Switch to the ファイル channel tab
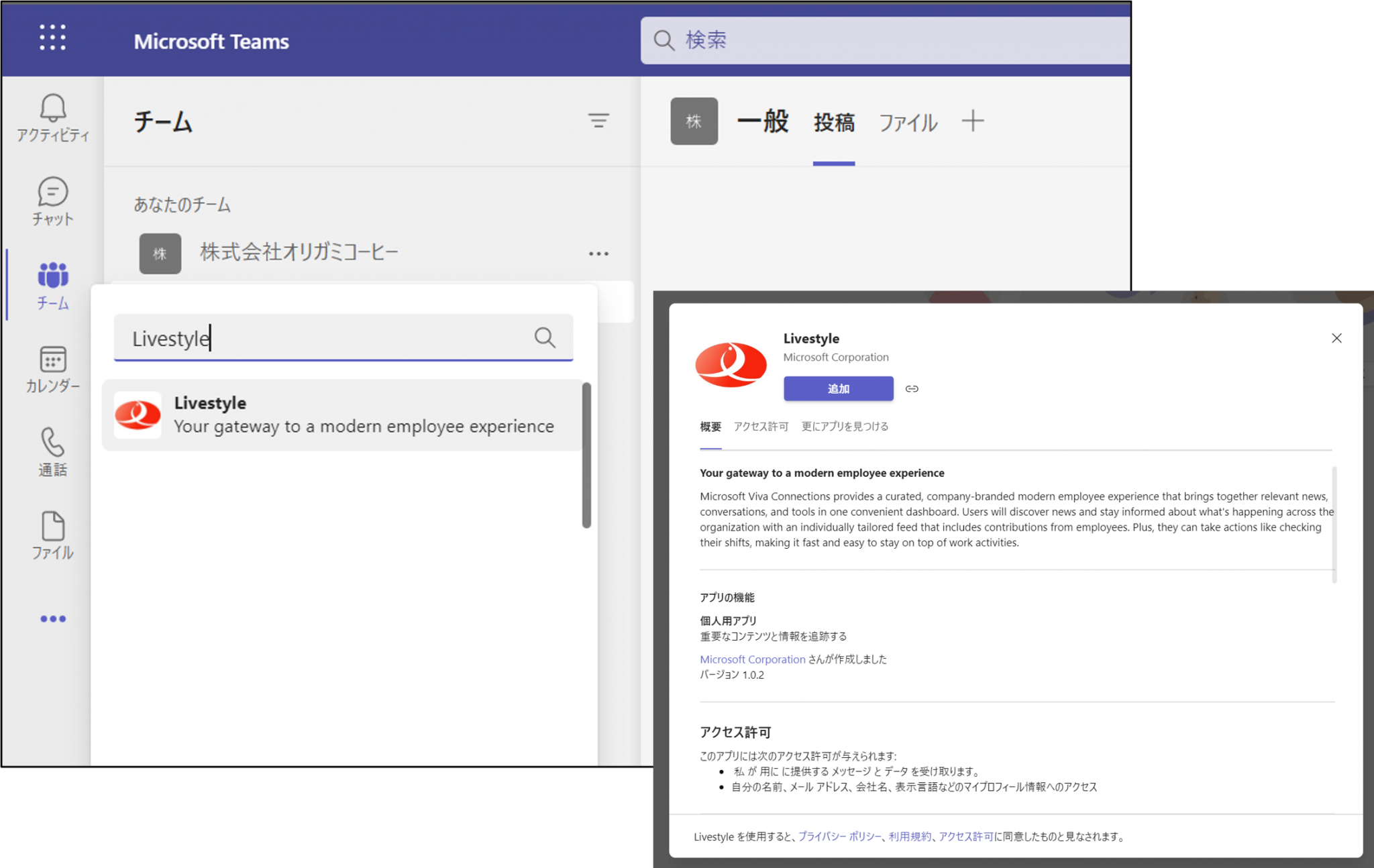1374x868 pixels. (x=908, y=123)
